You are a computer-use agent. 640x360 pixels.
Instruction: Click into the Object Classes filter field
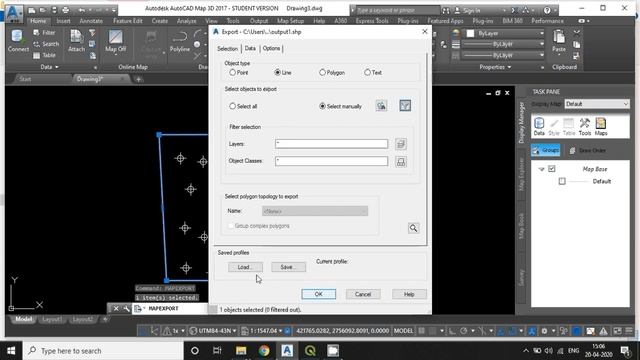[331, 161]
